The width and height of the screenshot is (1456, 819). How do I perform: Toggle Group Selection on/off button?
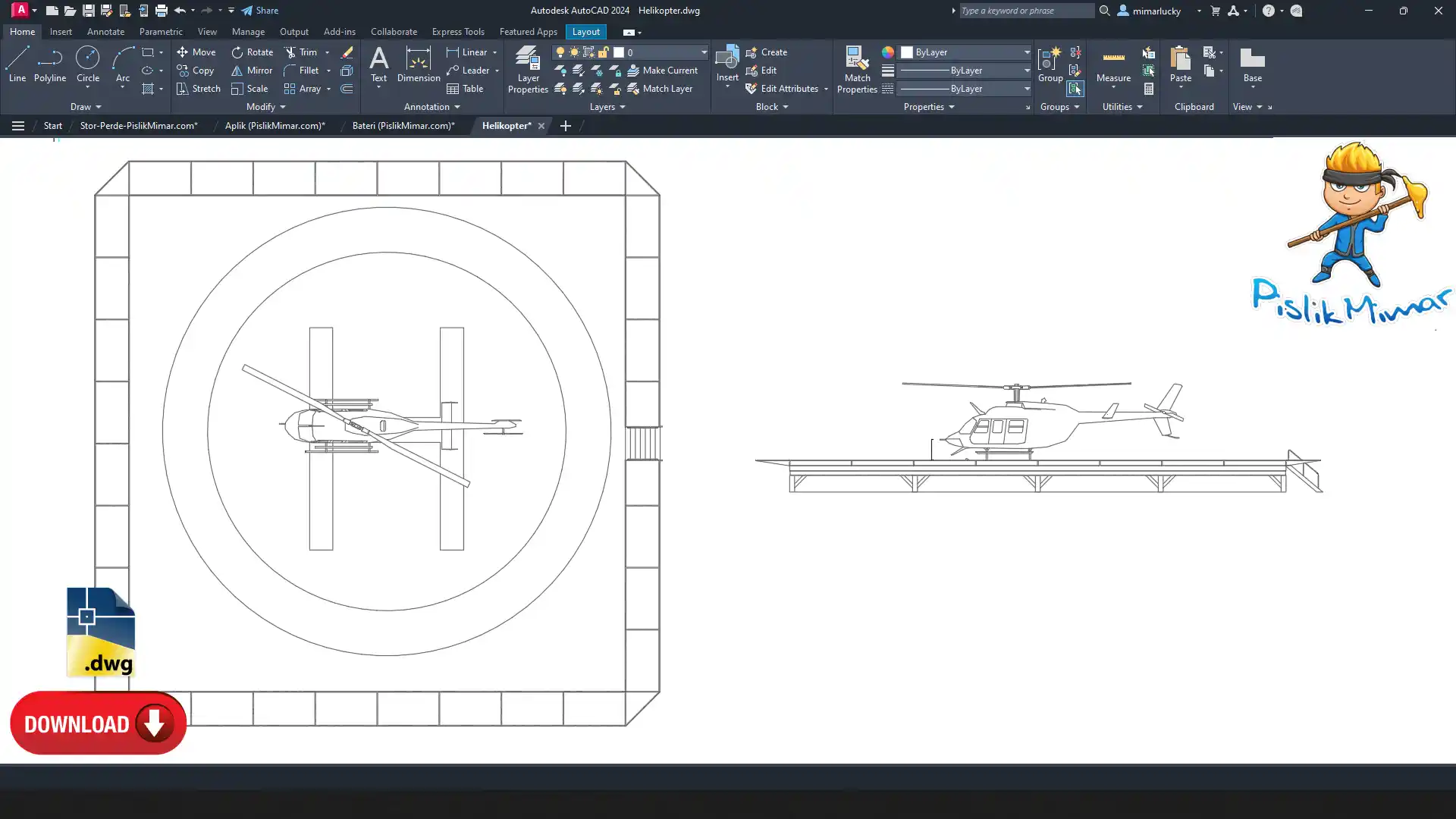tap(1075, 89)
